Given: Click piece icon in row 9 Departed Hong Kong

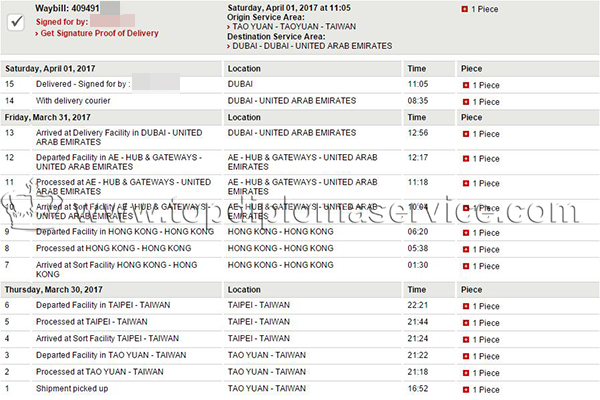Looking at the screenshot, I should (x=466, y=233).
